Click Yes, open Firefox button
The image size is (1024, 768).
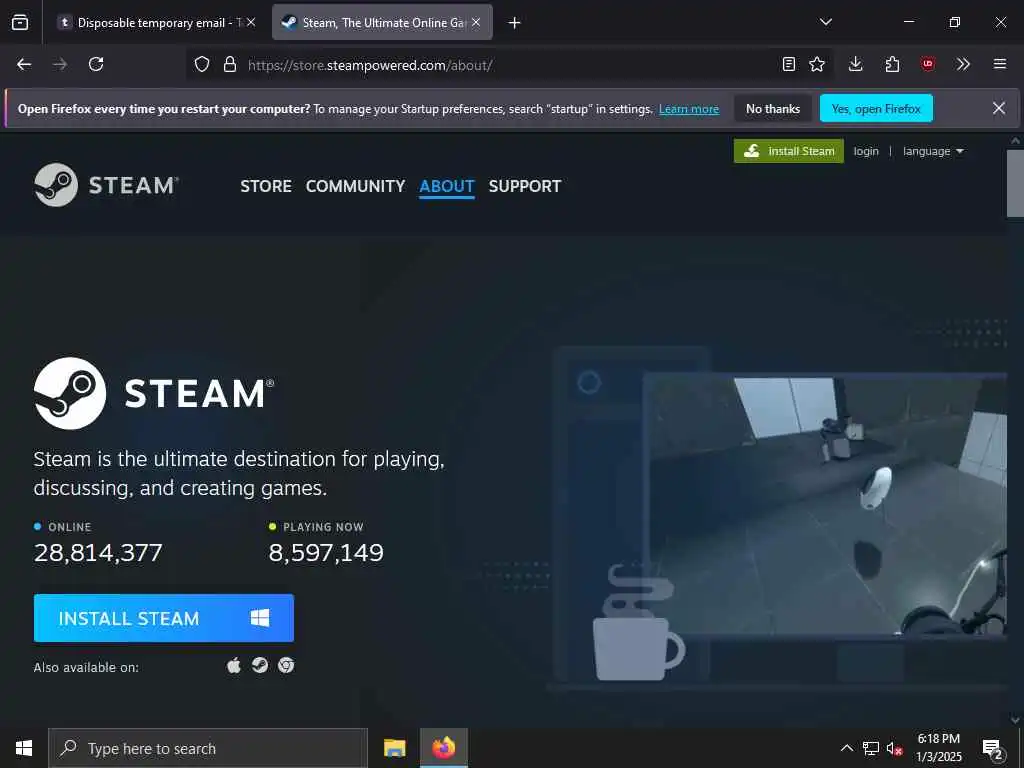pyautogui.click(x=876, y=109)
